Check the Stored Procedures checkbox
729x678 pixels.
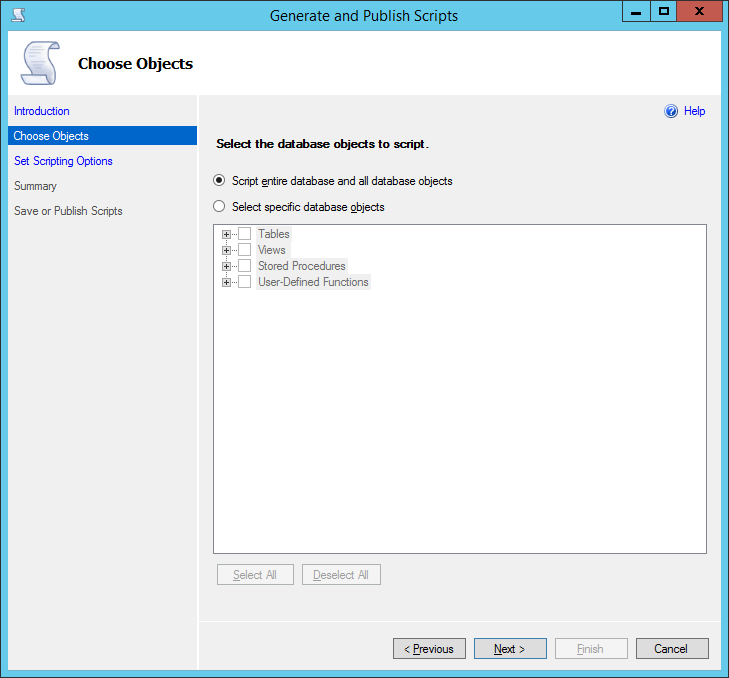pyautogui.click(x=244, y=266)
